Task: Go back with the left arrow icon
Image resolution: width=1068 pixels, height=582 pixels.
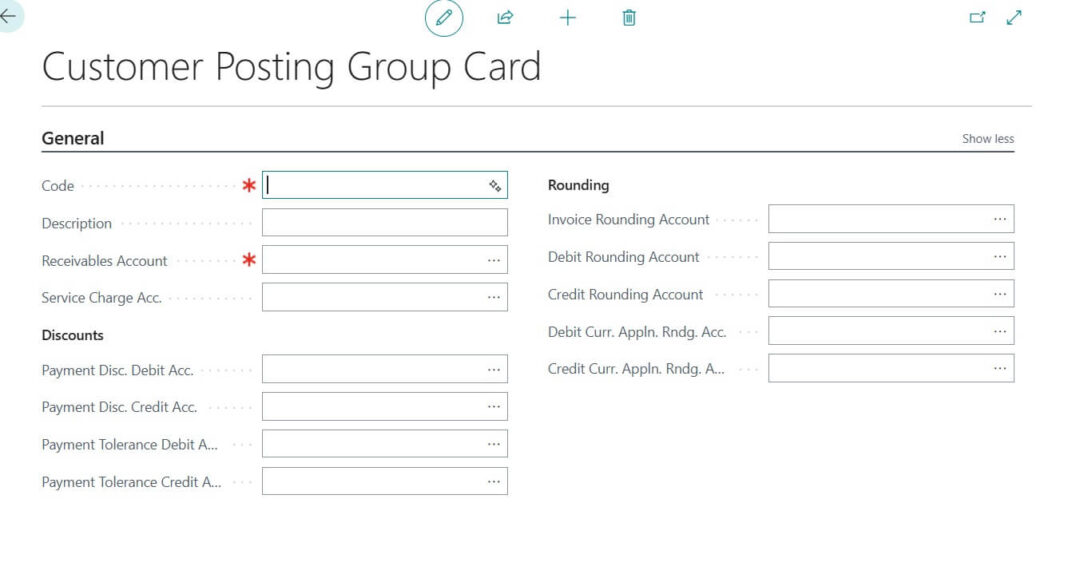Action: coord(8,16)
